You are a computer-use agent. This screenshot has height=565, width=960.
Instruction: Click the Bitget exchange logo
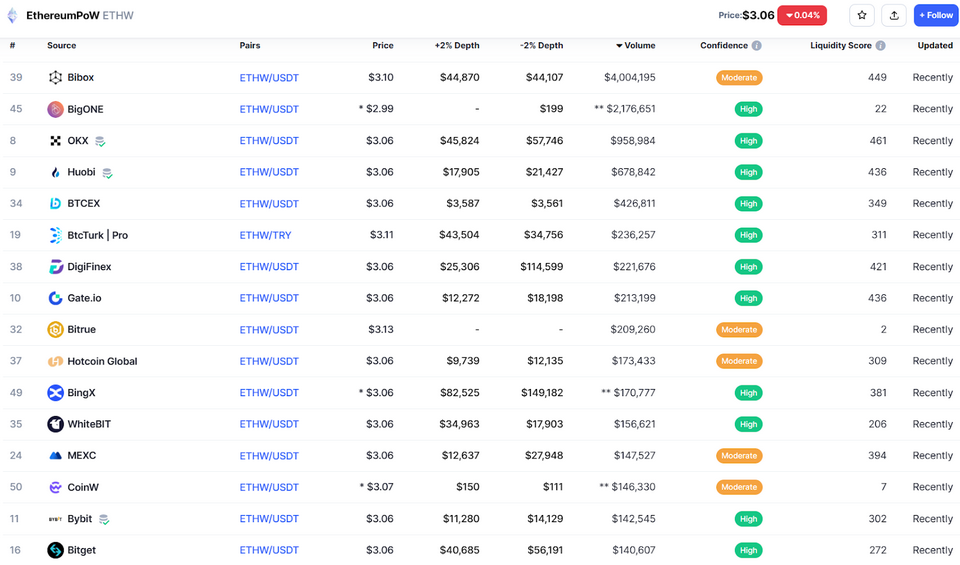pos(56,550)
